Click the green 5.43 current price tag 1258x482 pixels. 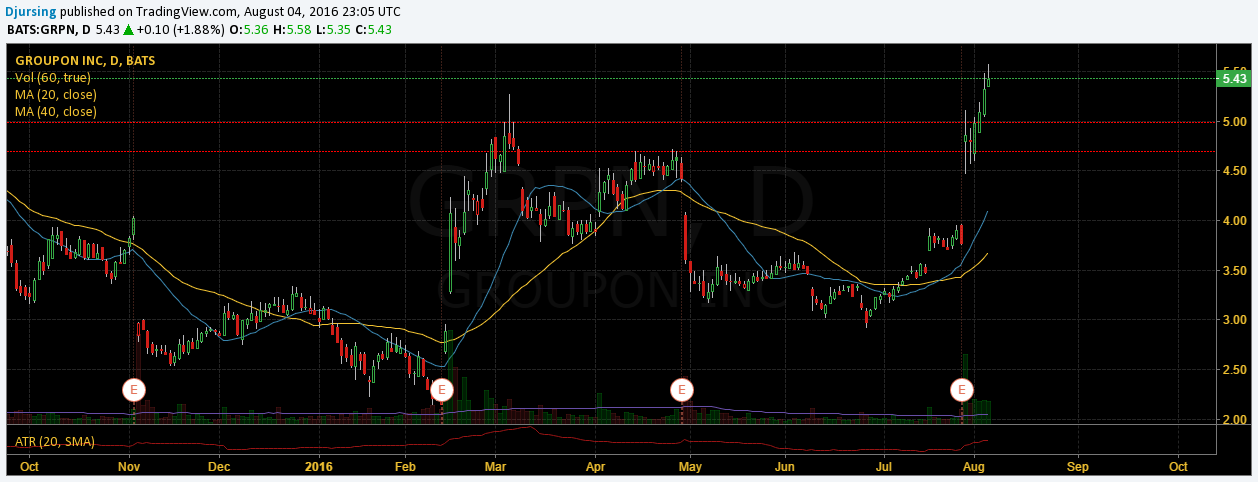[x=1235, y=78]
